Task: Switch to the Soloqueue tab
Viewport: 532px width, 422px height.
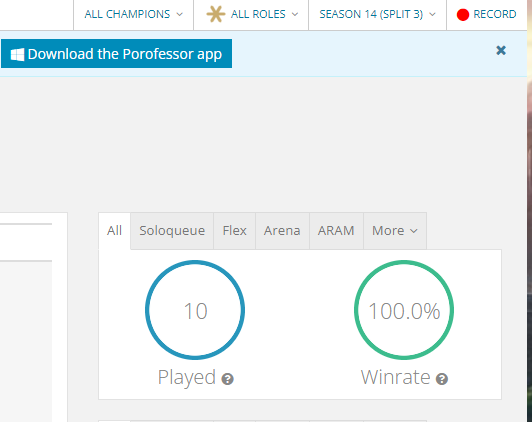Action: click(172, 231)
